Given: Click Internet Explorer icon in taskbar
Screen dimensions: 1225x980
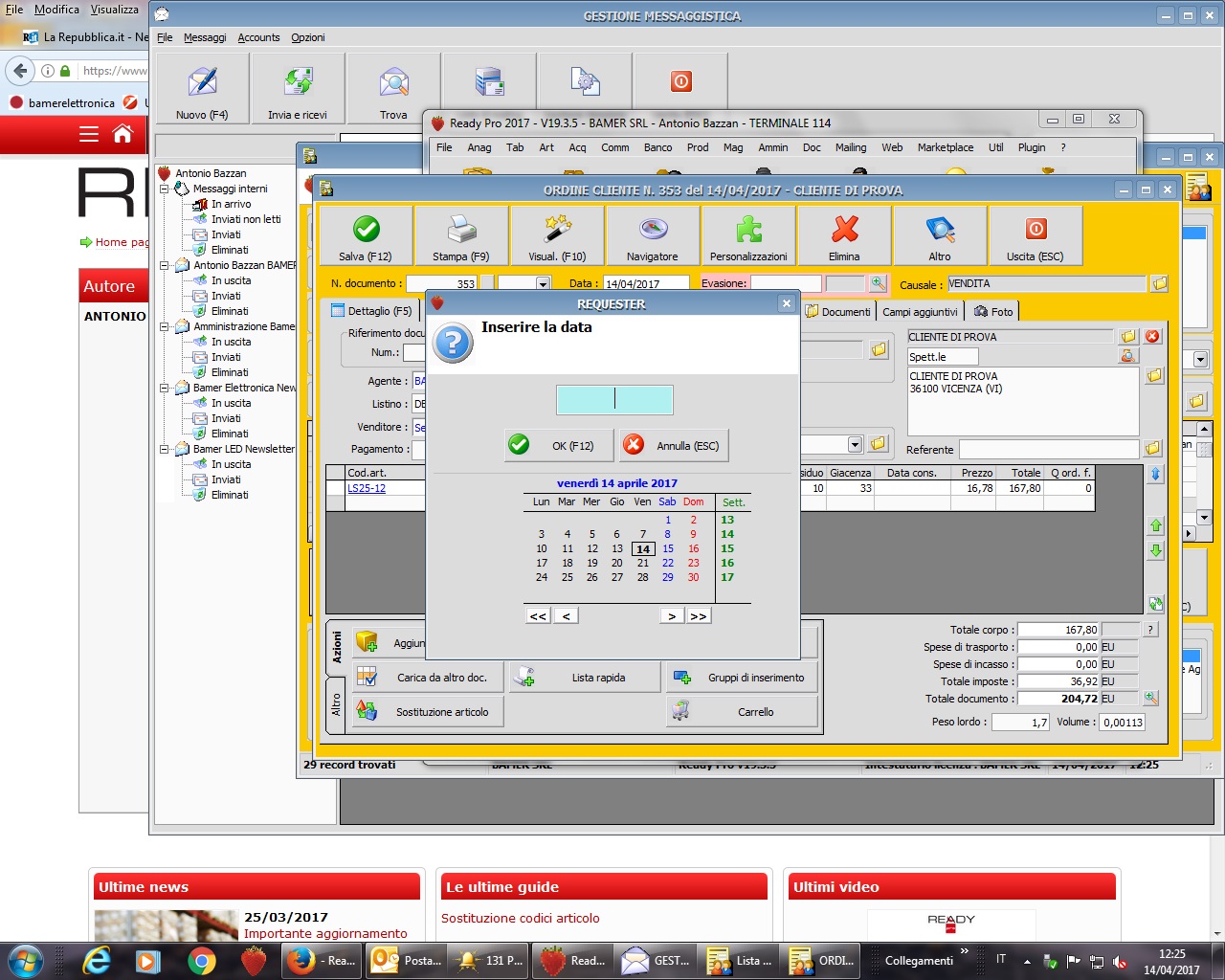Looking at the screenshot, I should [97, 960].
